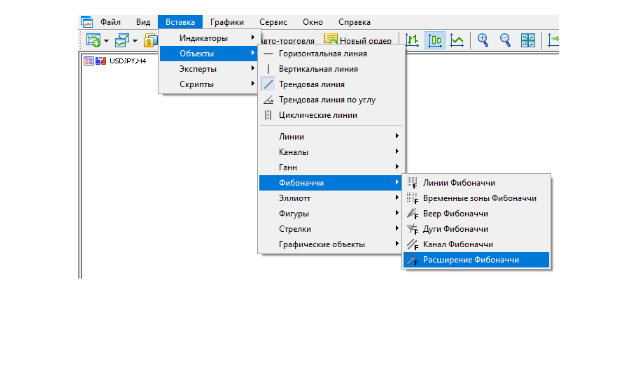Viewport: 629px width, 371px height.
Task: Choose Вертикальная линия object
Action: click(331, 69)
